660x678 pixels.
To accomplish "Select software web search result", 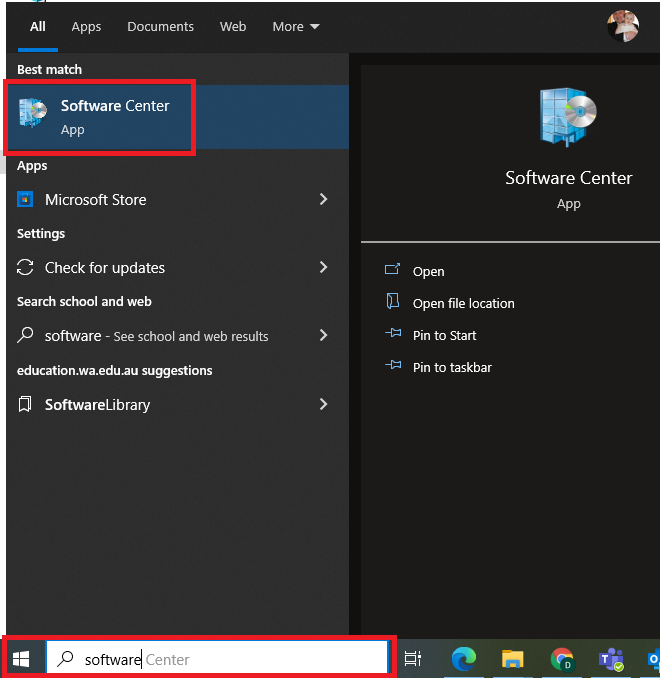I will coord(178,336).
